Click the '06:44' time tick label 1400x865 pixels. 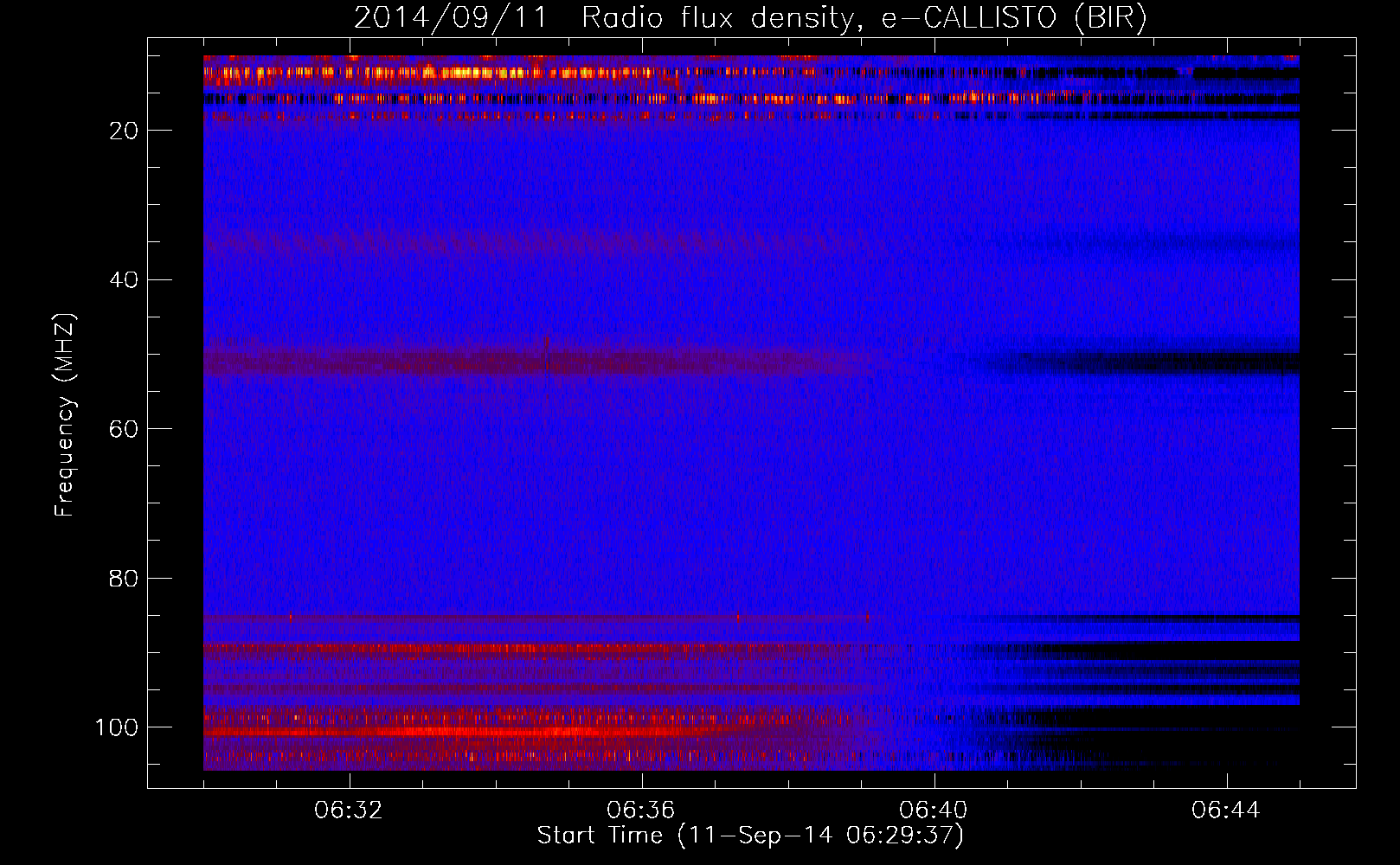[x=1226, y=811]
